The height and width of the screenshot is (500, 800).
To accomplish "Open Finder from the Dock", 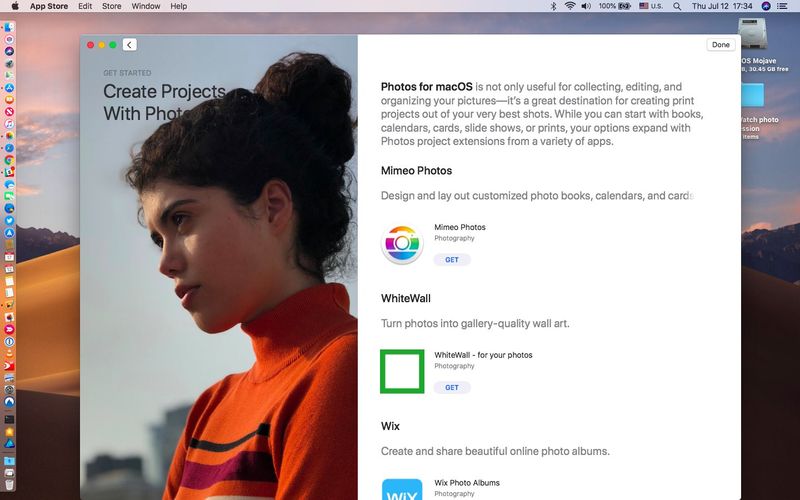I will [x=9, y=28].
